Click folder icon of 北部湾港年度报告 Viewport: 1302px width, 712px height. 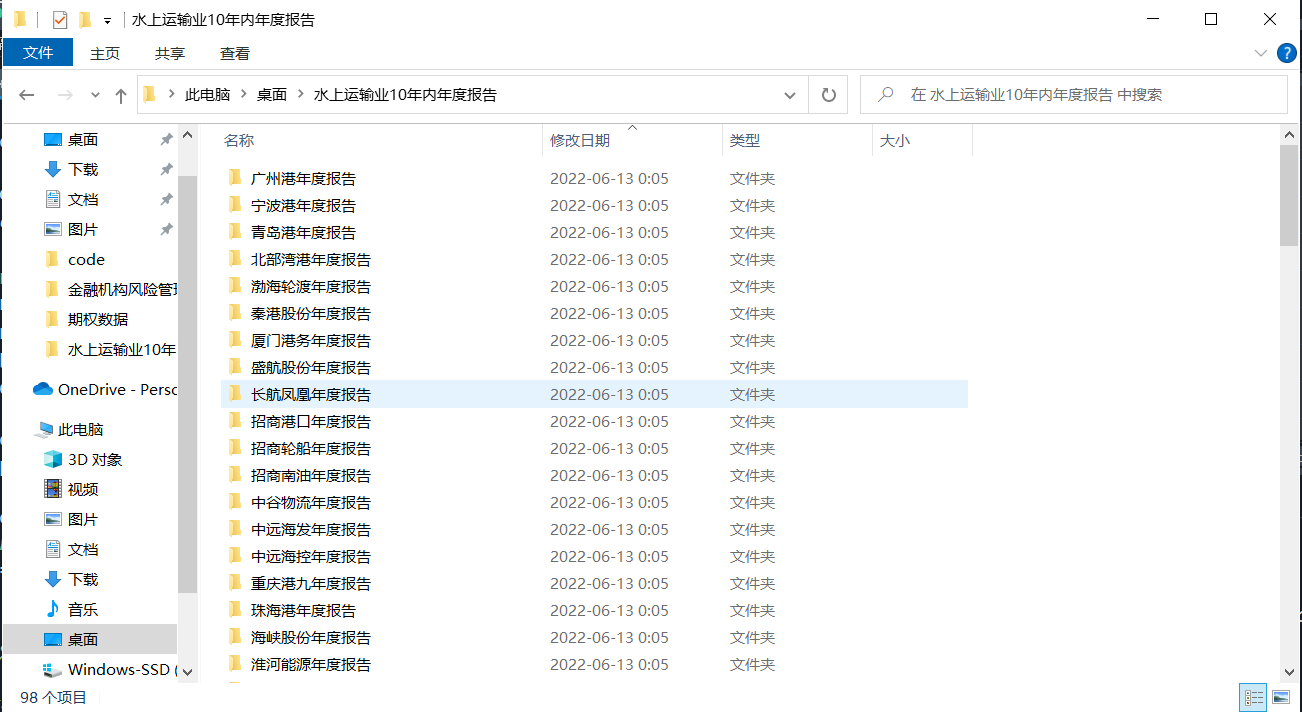235,259
